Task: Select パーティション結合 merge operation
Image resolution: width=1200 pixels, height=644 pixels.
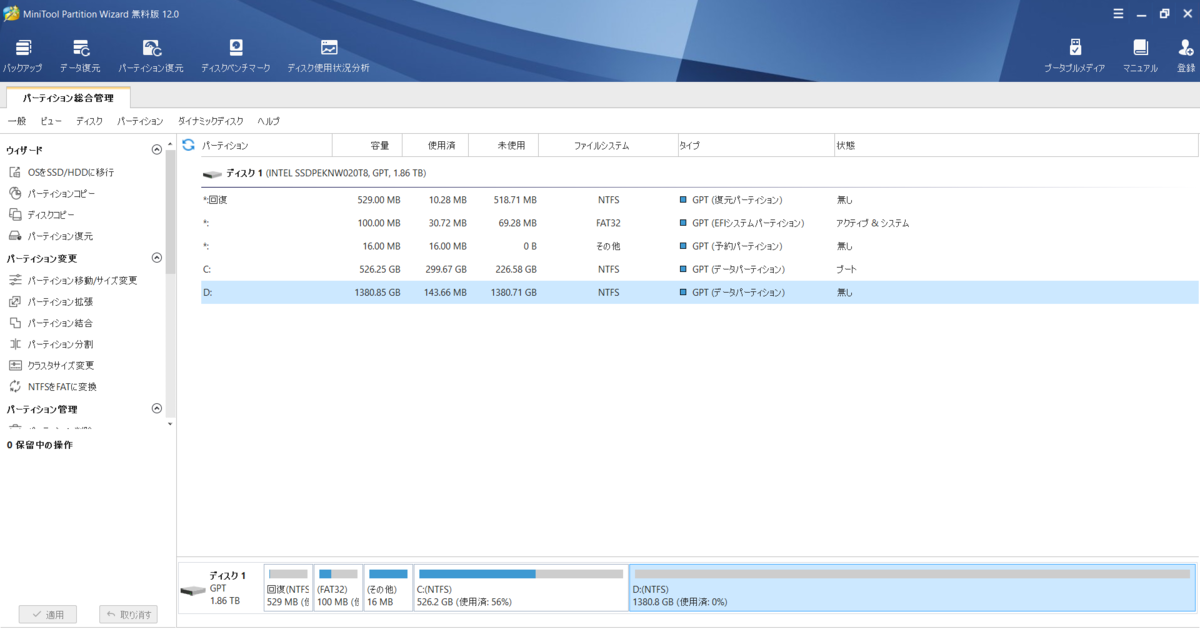Action: pyautogui.click(x=60, y=323)
